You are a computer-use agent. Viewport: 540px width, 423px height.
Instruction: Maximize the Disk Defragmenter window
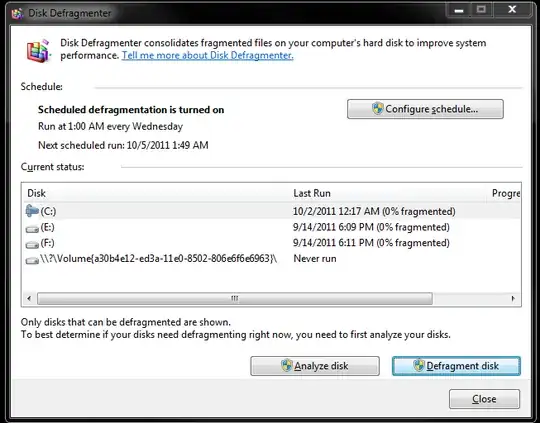point(481,10)
